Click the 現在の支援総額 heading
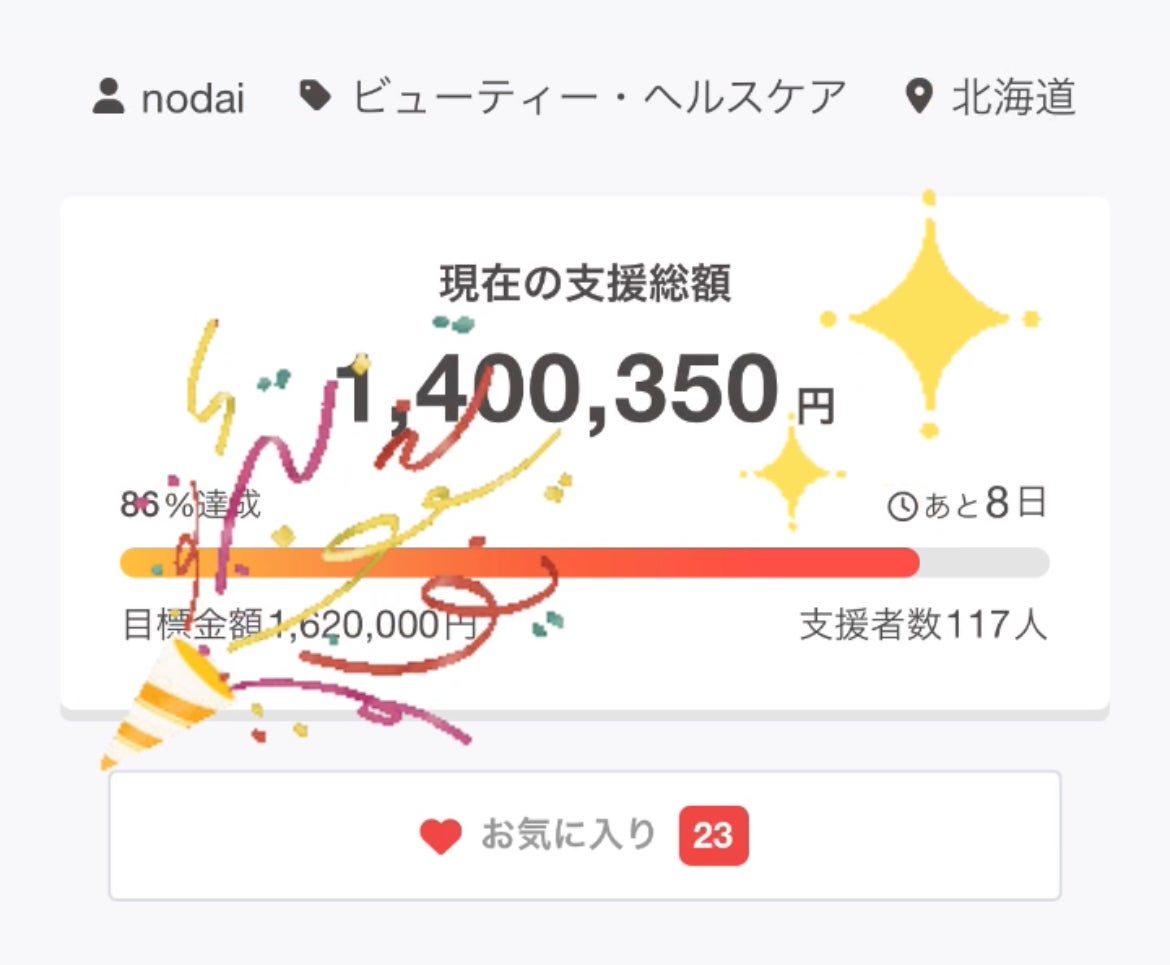 click(585, 284)
